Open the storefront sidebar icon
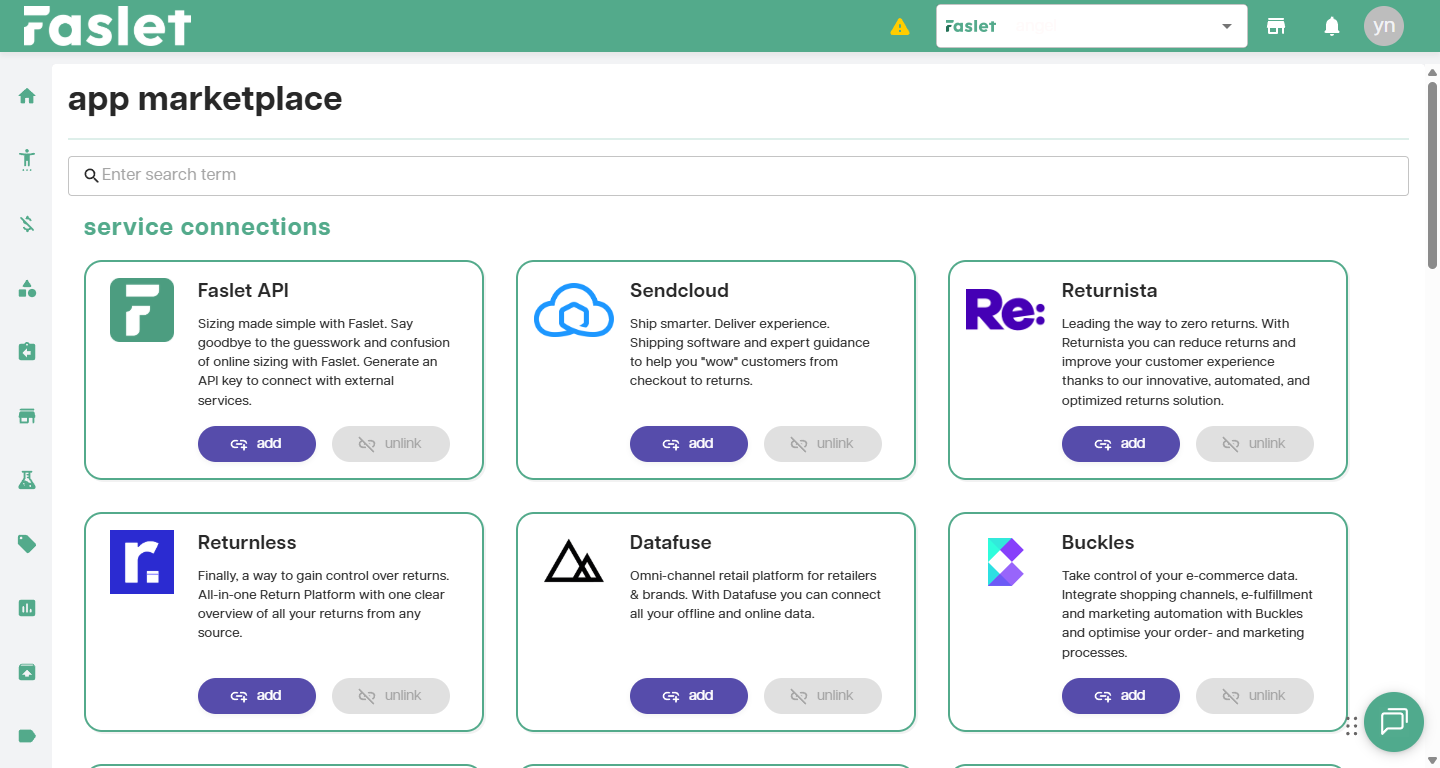 point(27,416)
